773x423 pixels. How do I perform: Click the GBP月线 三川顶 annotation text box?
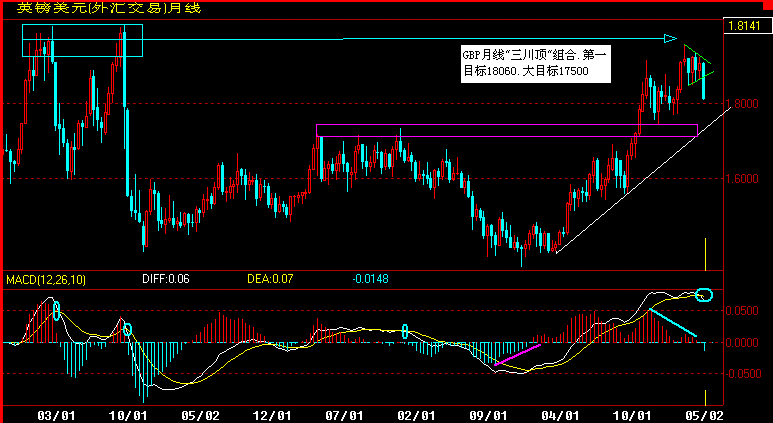click(x=536, y=64)
